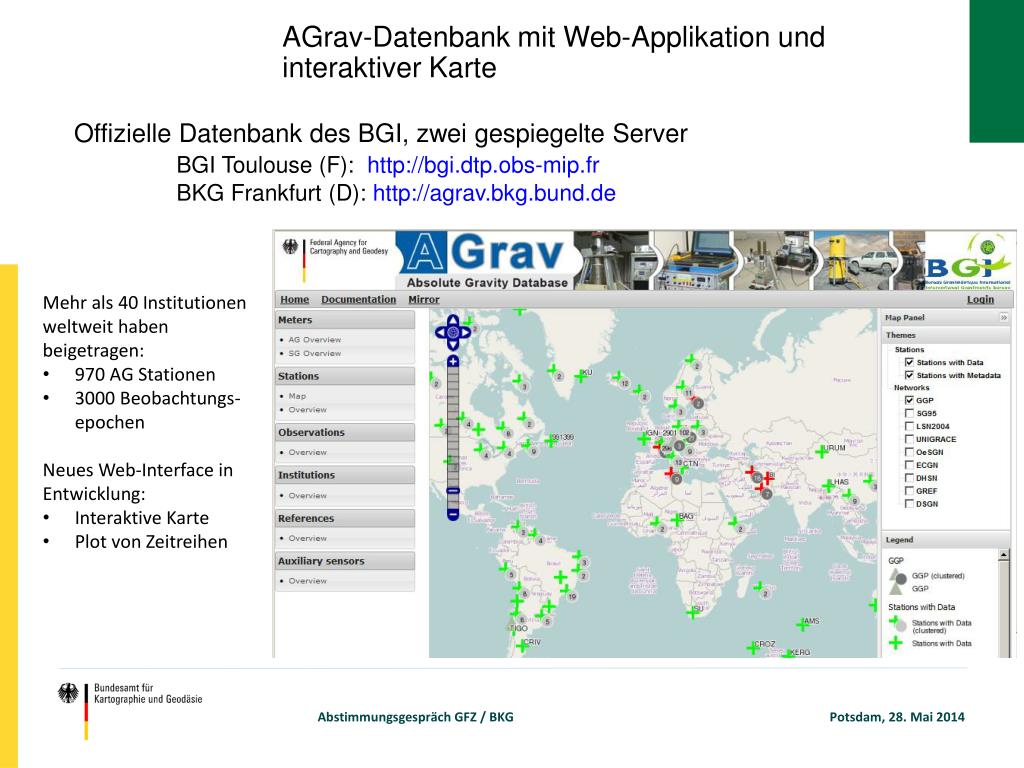
Task: Enable the DSGN network checkbox
Action: pyautogui.click(x=909, y=504)
